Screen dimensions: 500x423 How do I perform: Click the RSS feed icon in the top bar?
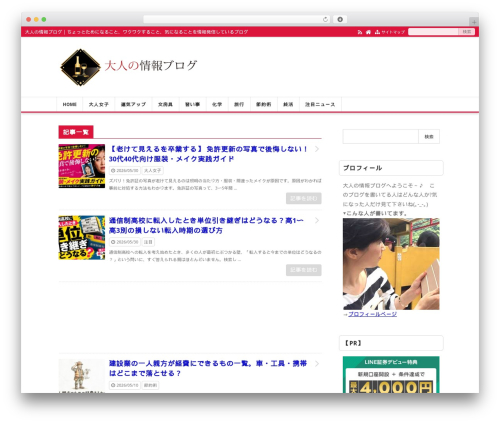tap(360, 32)
